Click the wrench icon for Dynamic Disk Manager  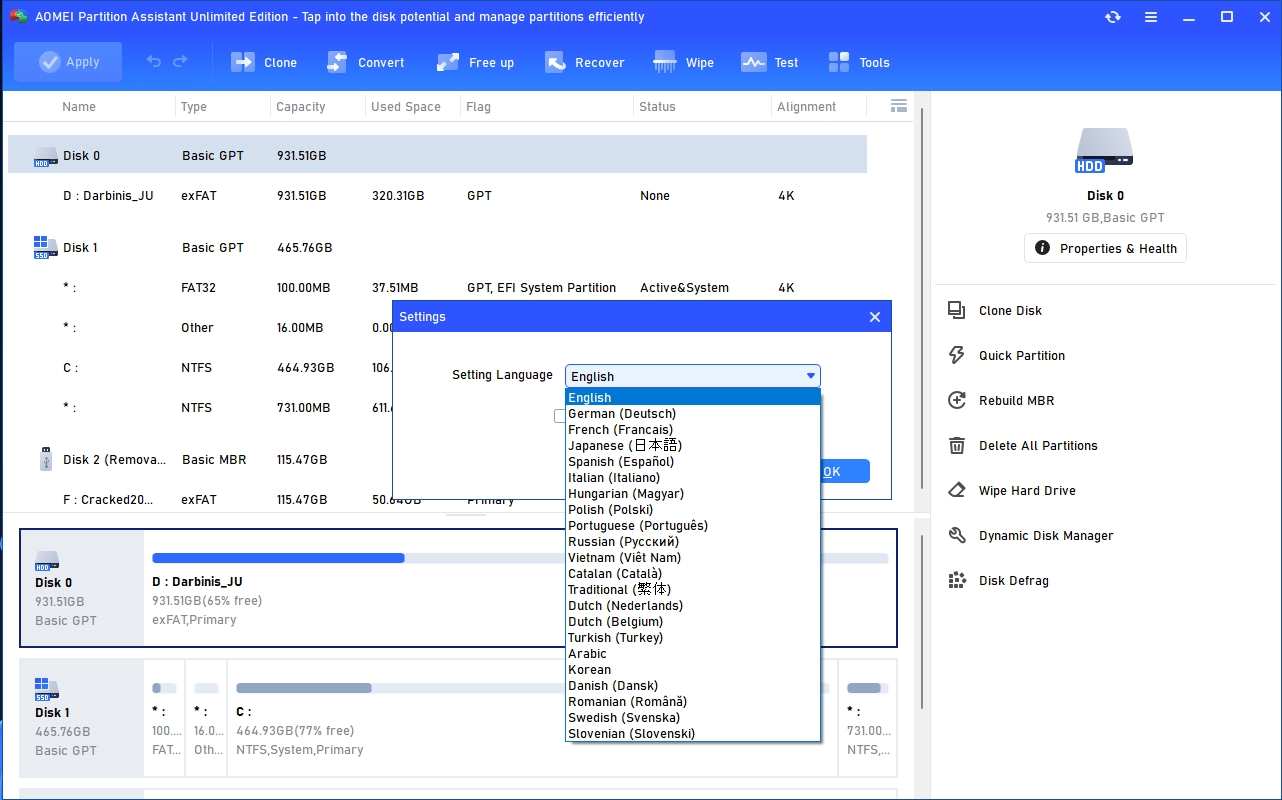(x=957, y=536)
